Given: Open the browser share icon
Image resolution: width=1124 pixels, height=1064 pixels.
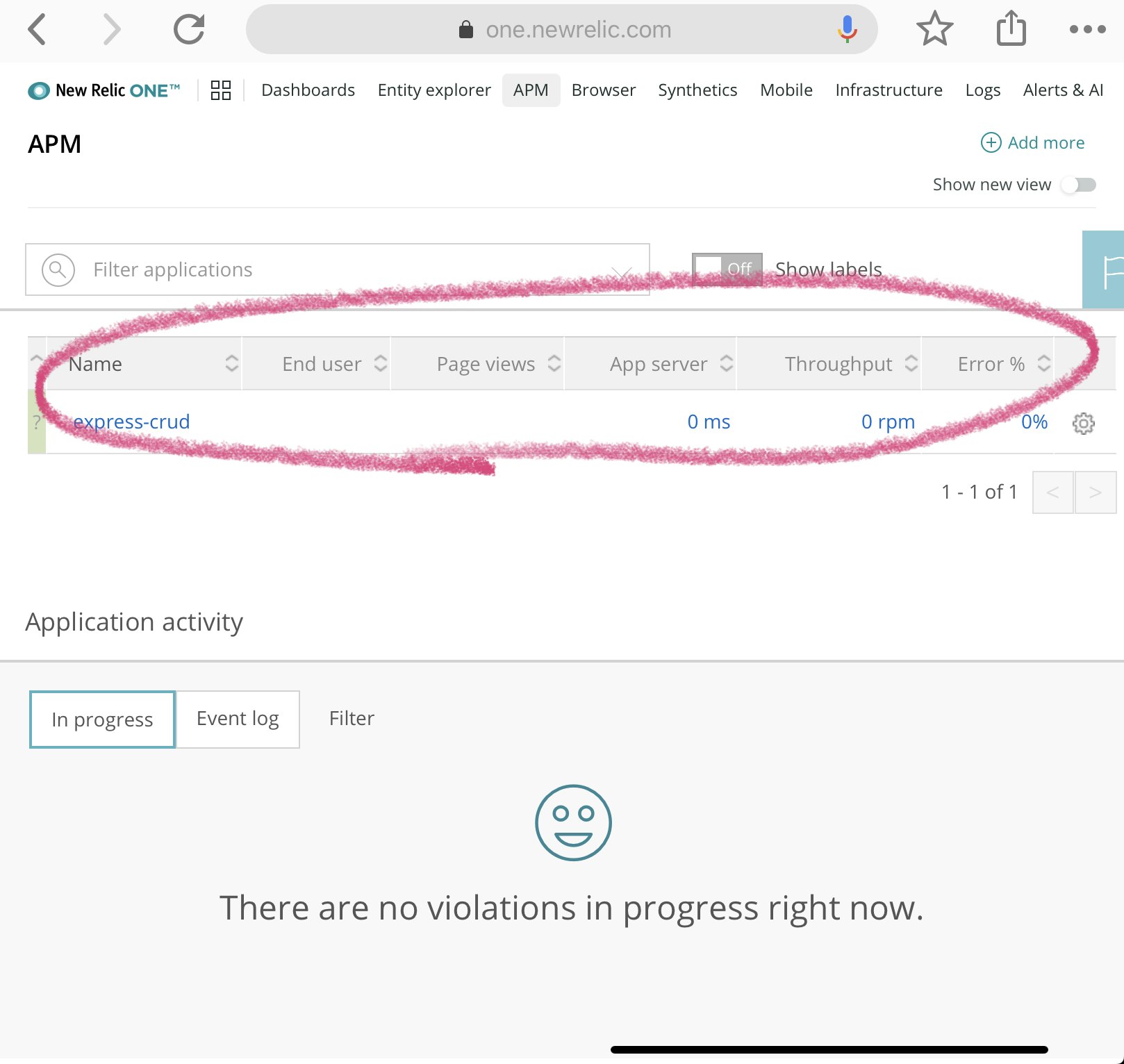Looking at the screenshot, I should click(1011, 28).
